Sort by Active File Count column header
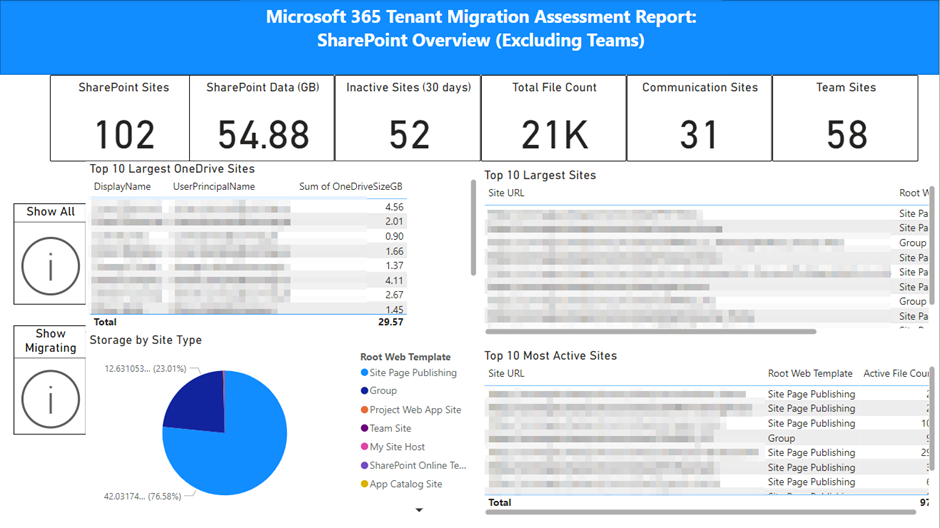Viewport: 940px width, 528px height. pyautogui.click(x=896, y=374)
